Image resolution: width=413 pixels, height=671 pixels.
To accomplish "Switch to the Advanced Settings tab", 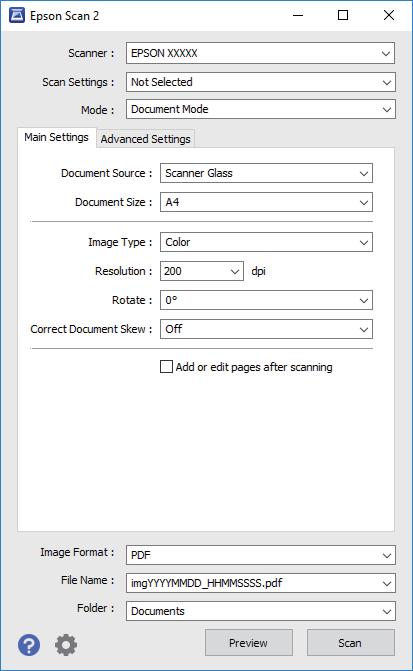I will [x=146, y=139].
